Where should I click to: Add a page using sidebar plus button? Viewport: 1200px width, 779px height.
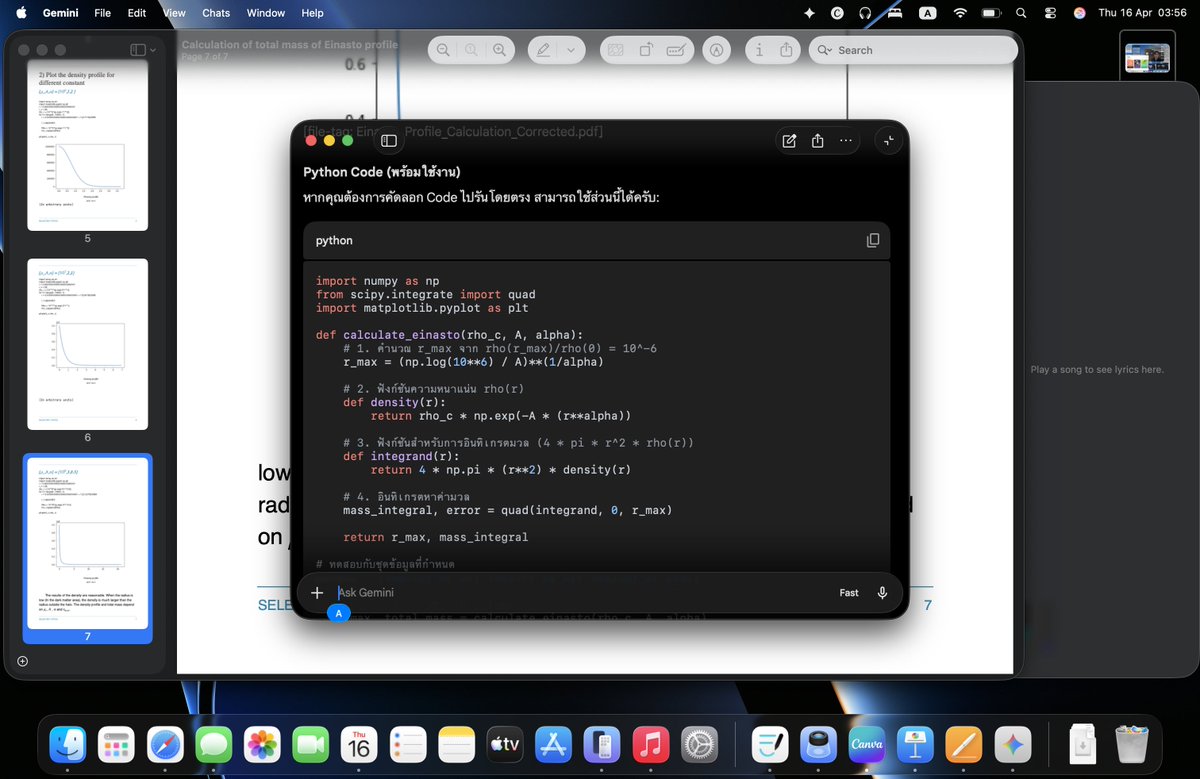[x=23, y=661]
